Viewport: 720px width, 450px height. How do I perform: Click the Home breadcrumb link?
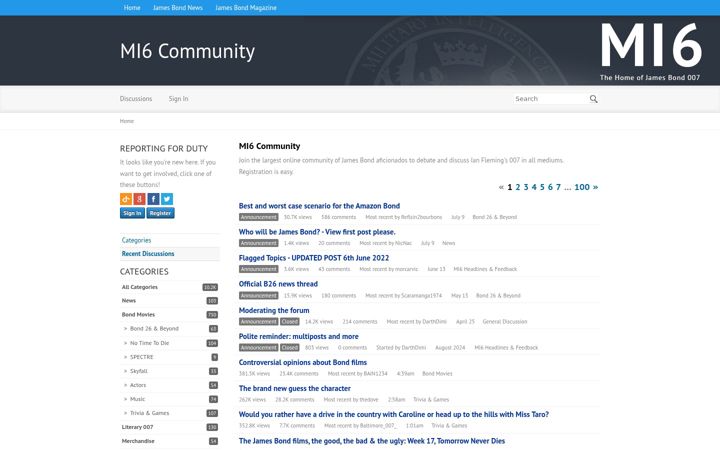tap(127, 121)
